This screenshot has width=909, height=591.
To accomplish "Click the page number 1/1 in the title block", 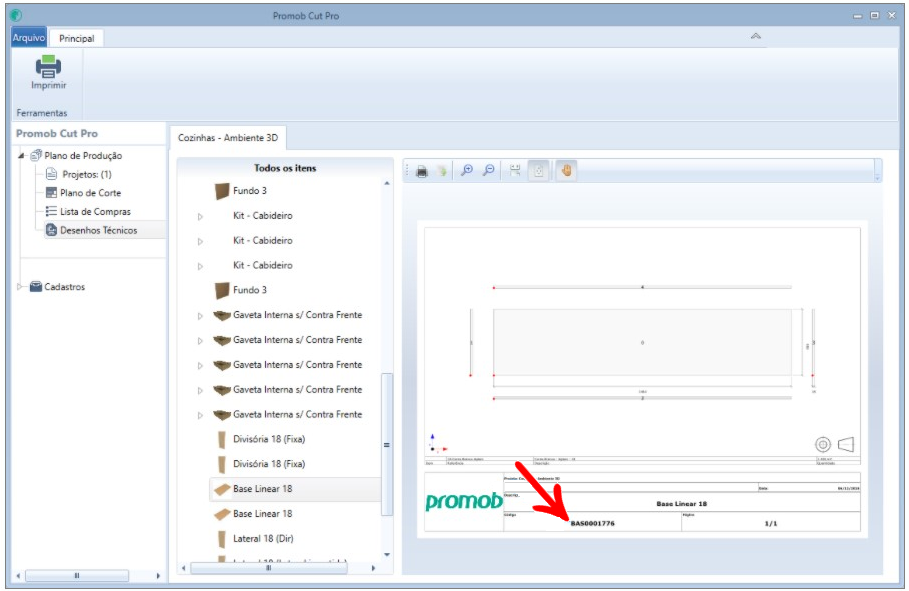I will click(771, 523).
